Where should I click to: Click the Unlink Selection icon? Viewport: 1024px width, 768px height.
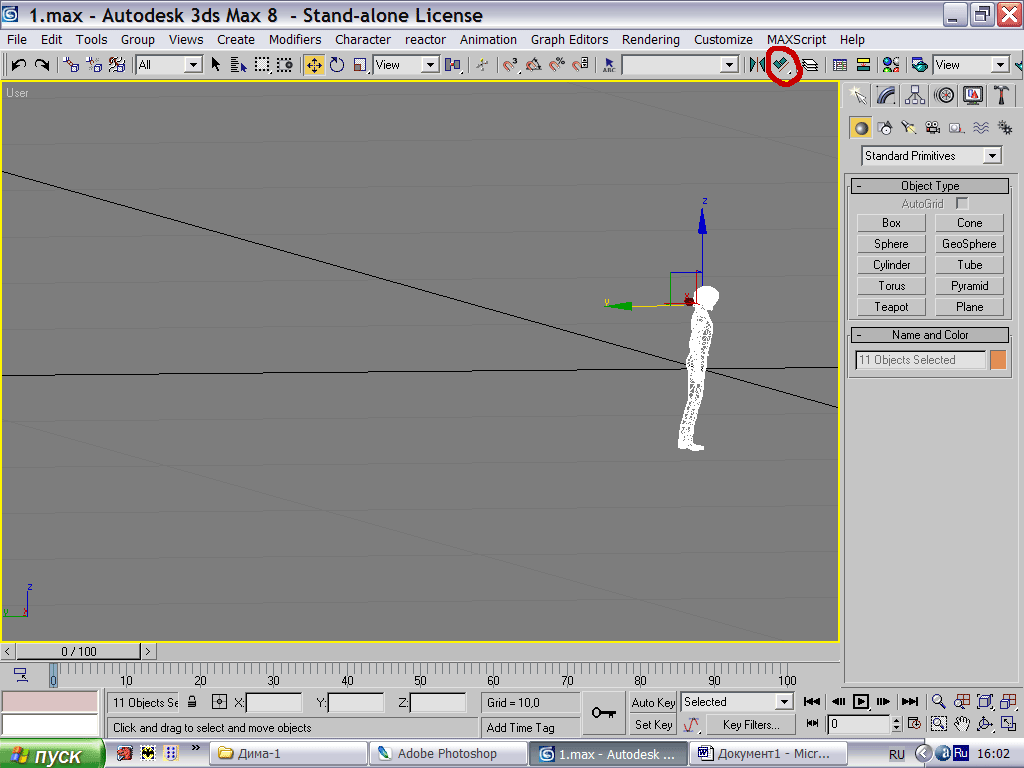point(94,65)
